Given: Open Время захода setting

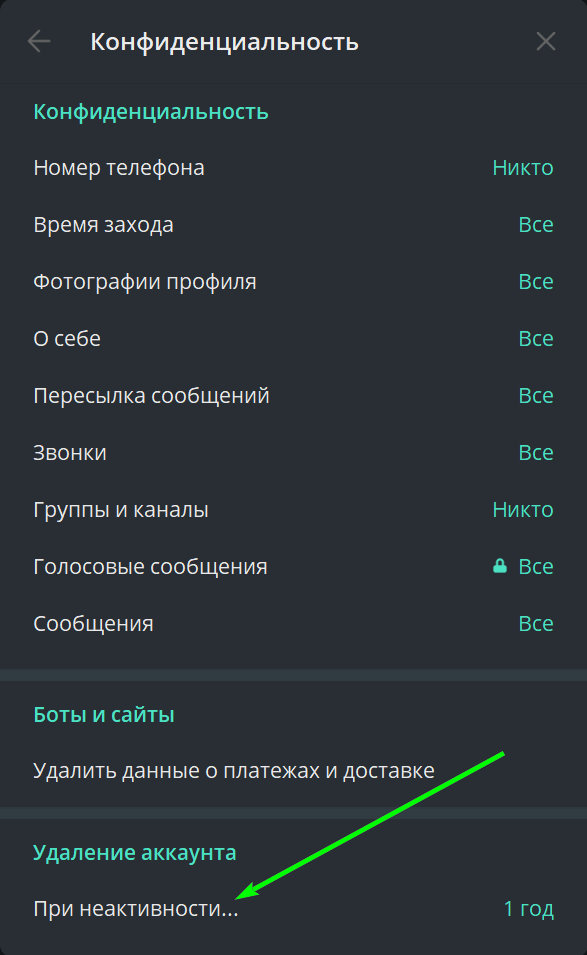Looking at the screenshot, I should click(294, 225).
